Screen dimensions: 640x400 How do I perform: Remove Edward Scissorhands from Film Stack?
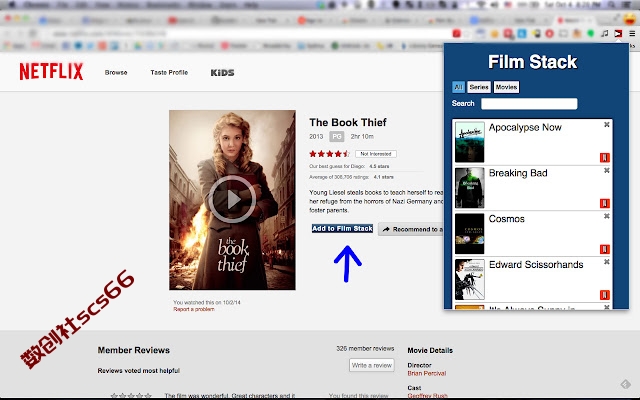607,262
